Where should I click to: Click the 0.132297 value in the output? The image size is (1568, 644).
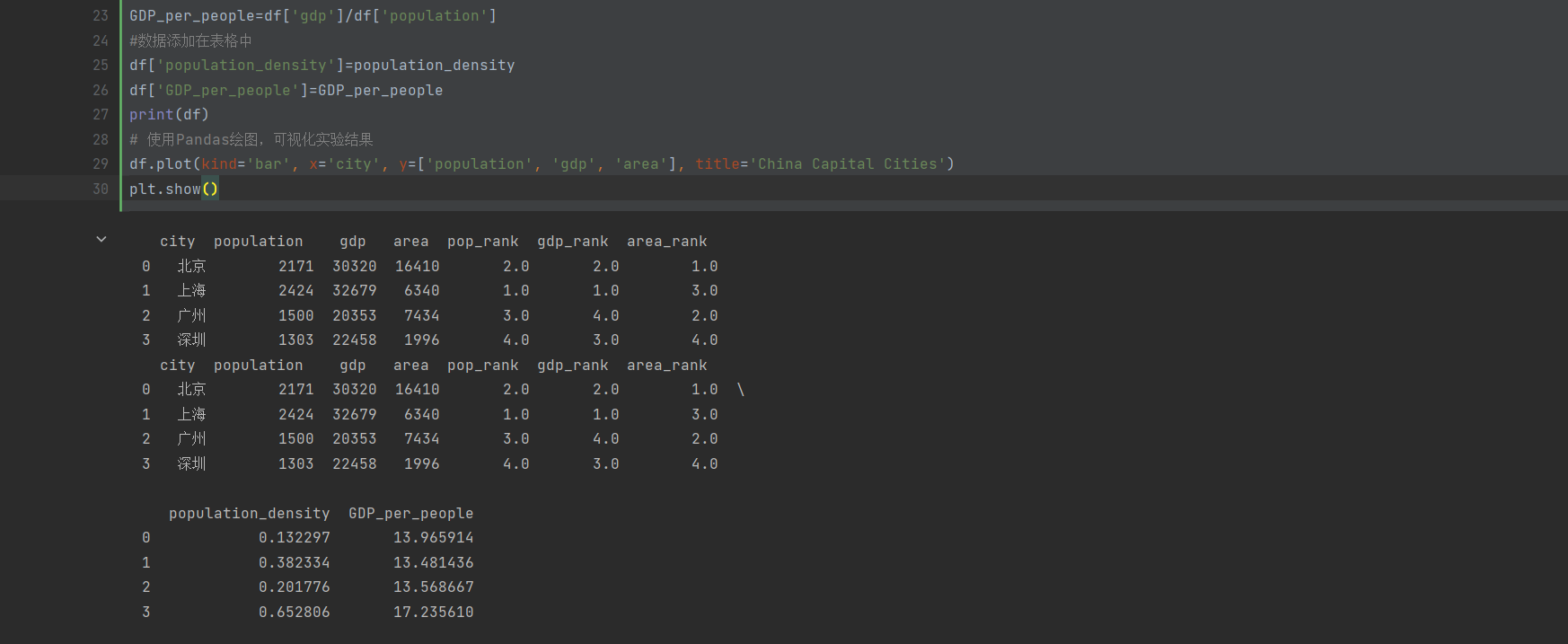click(x=294, y=538)
